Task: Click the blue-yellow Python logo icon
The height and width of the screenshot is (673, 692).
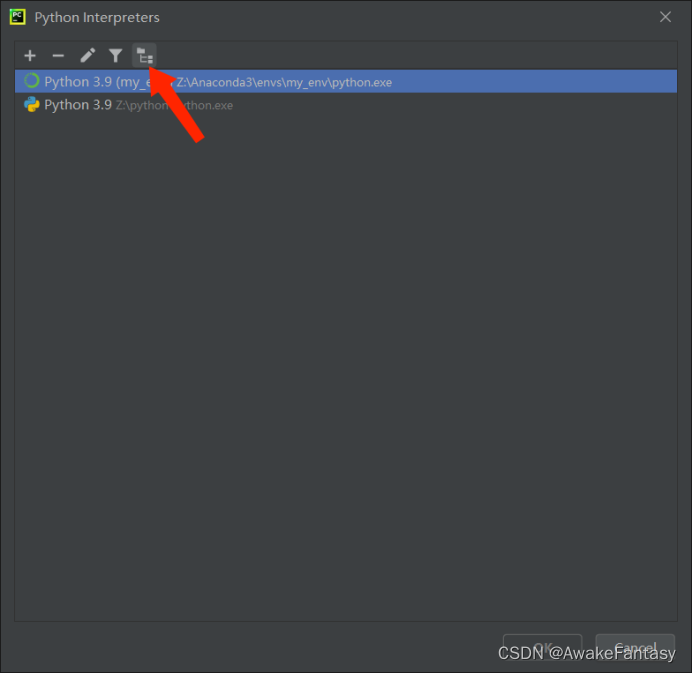Action: tap(32, 105)
